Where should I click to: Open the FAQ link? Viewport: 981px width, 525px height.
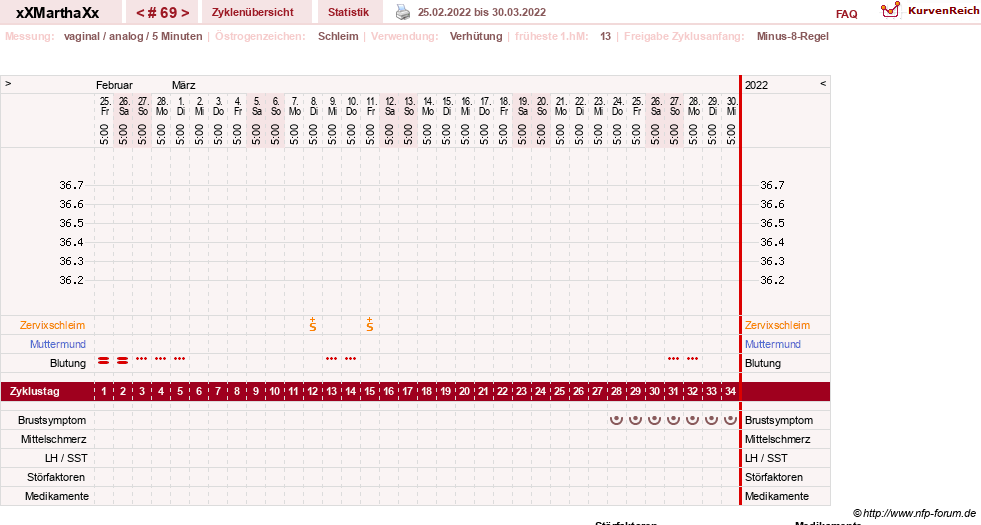point(846,14)
